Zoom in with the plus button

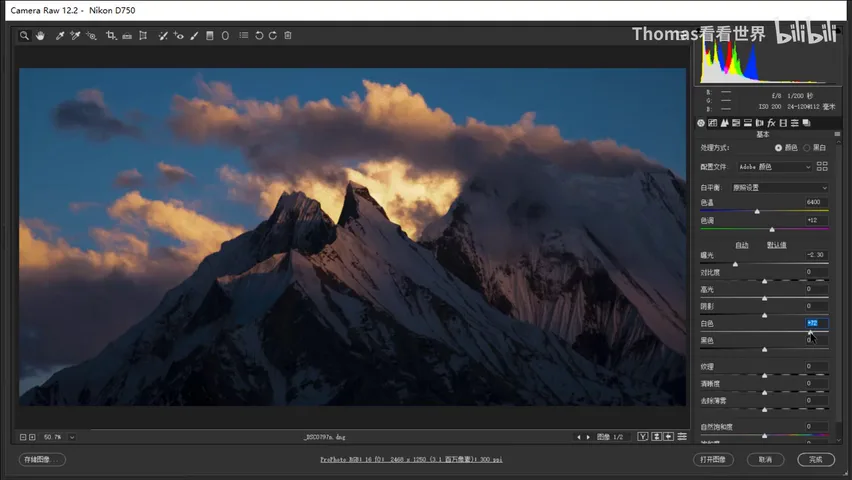(x=32, y=437)
